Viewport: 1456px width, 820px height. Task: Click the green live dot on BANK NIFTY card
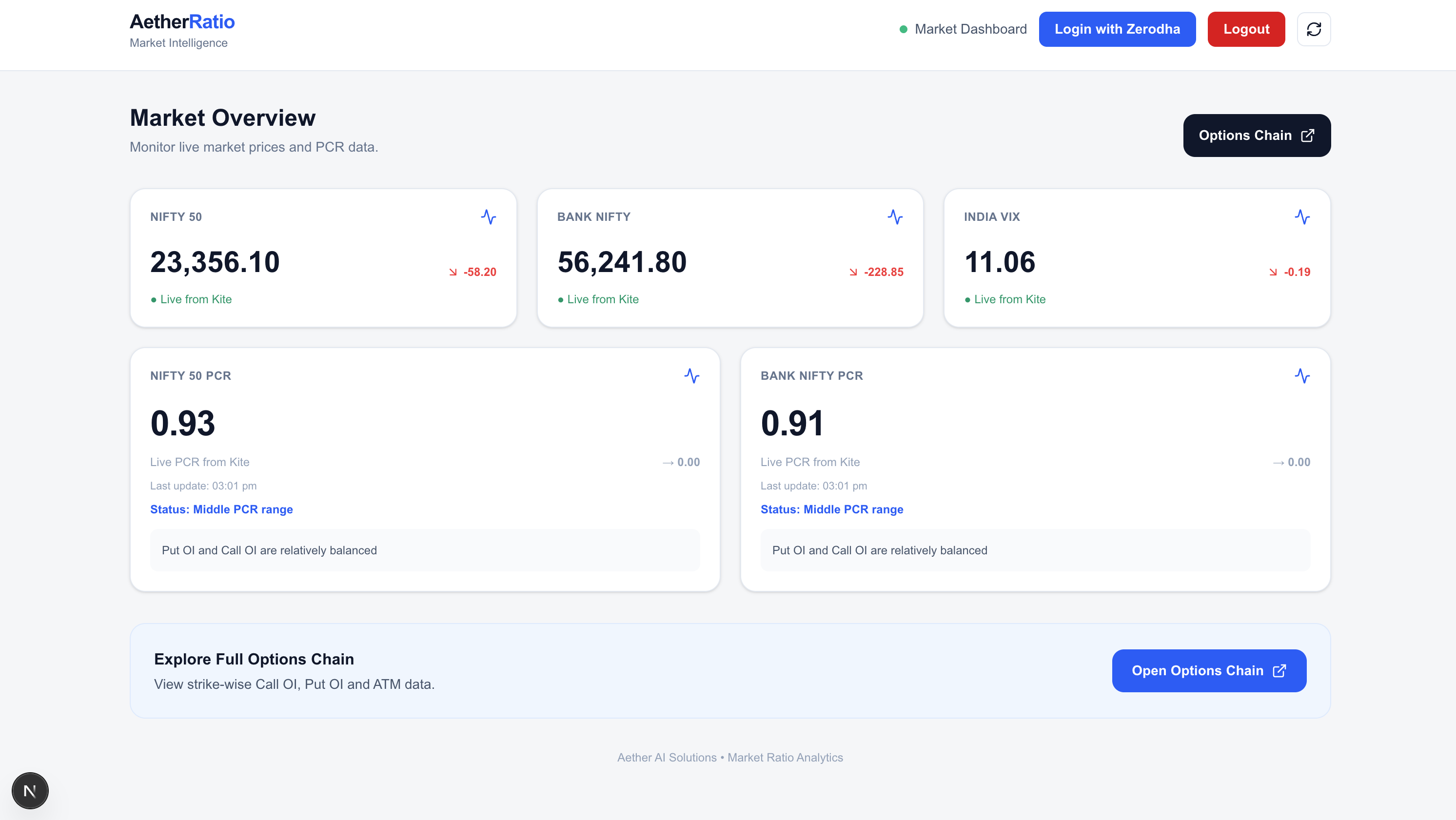(561, 300)
